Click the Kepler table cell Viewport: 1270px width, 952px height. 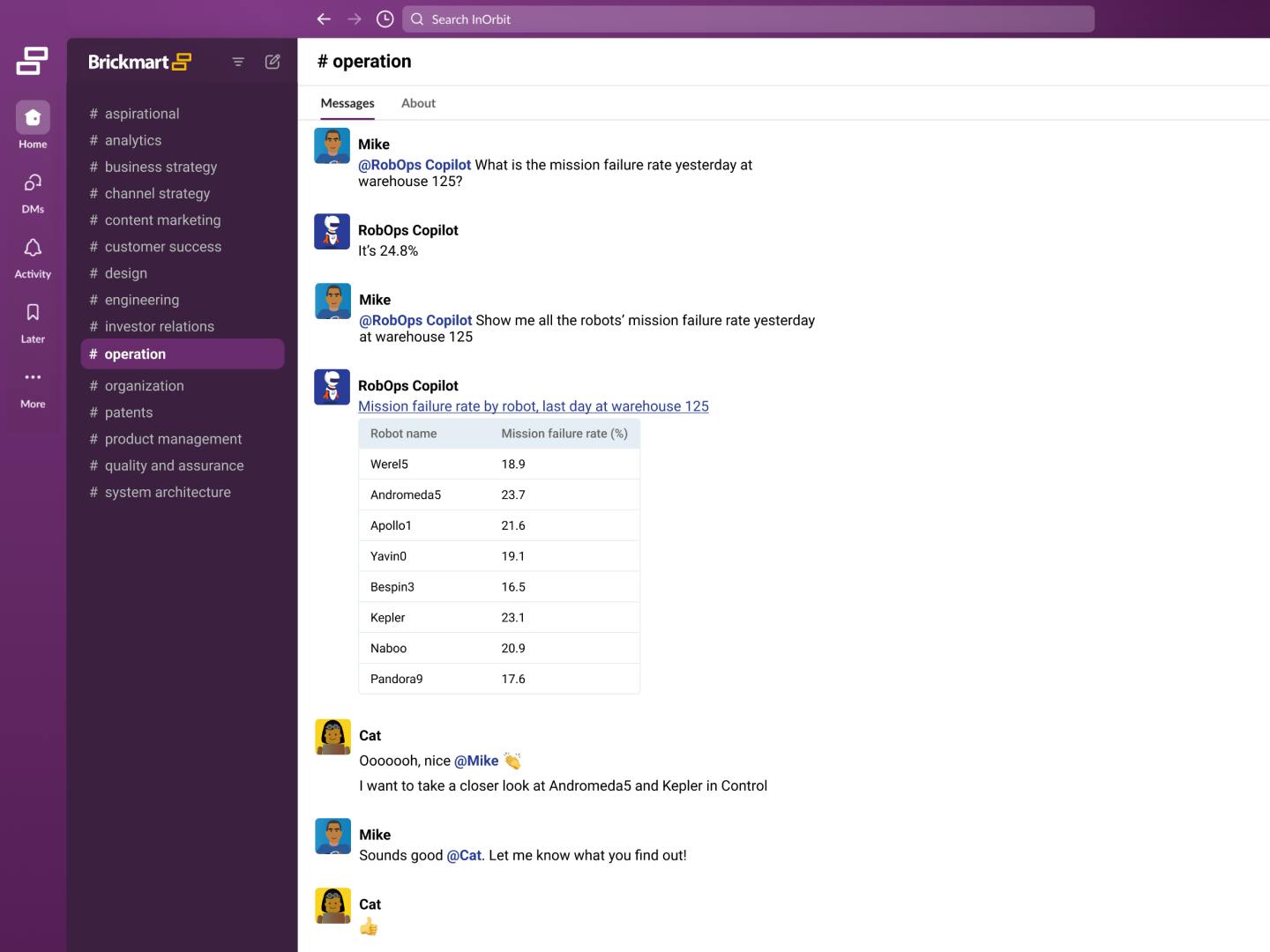coord(388,618)
